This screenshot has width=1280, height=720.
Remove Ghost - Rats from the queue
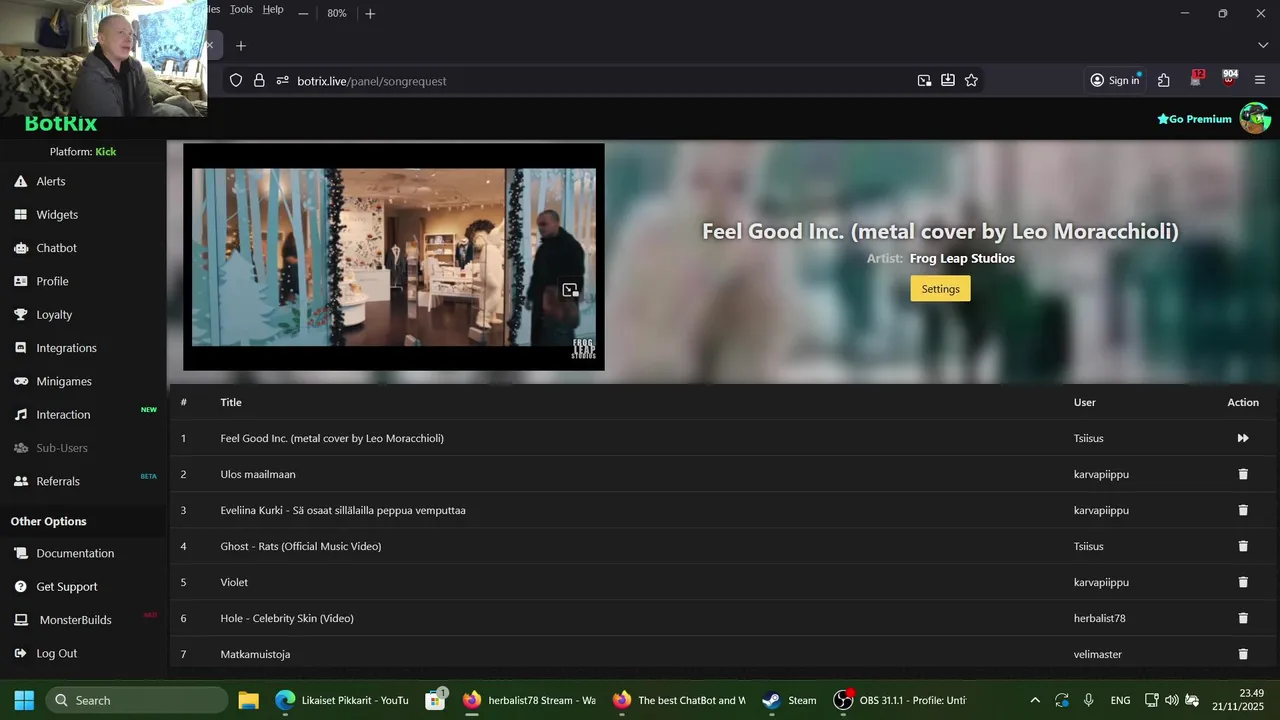click(x=1243, y=546)
